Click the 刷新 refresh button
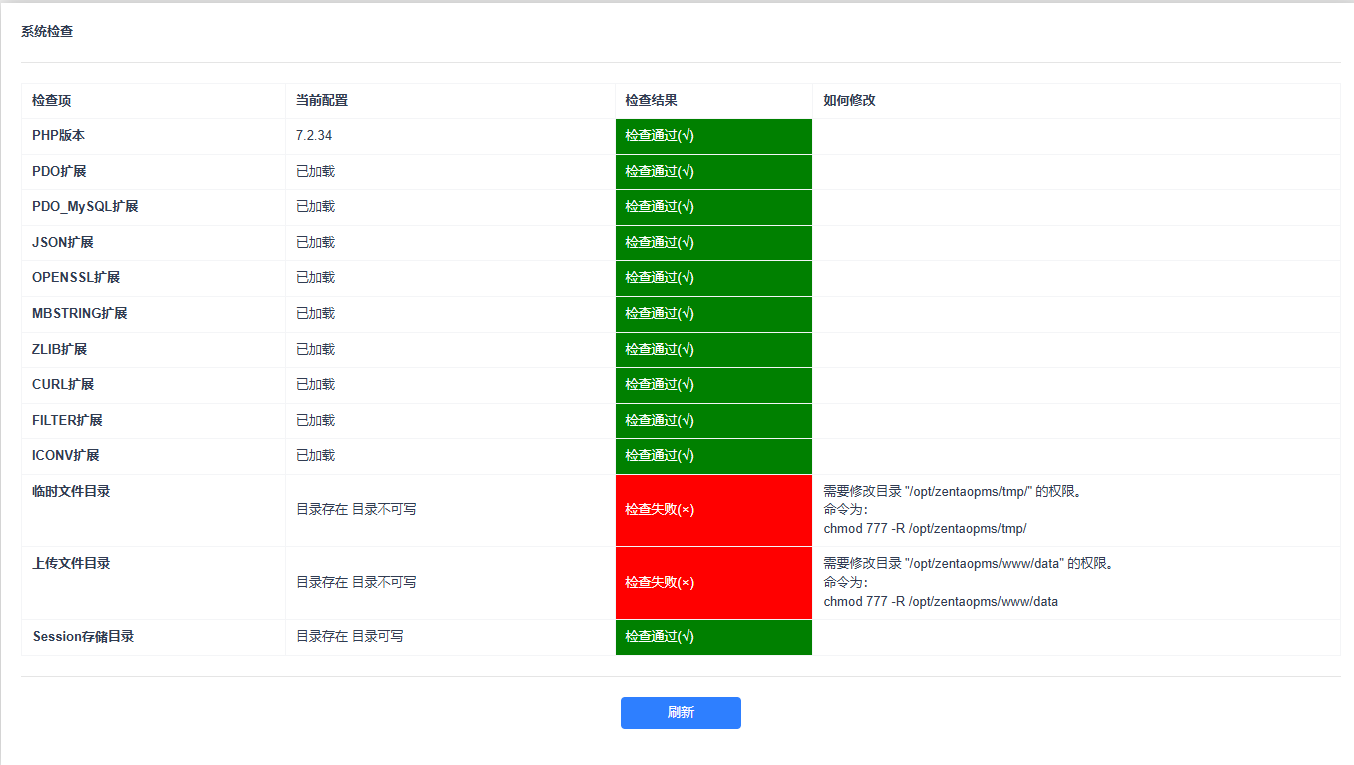Image resolution: width=1354 pixels, height=765 pixels. (680, 713)
